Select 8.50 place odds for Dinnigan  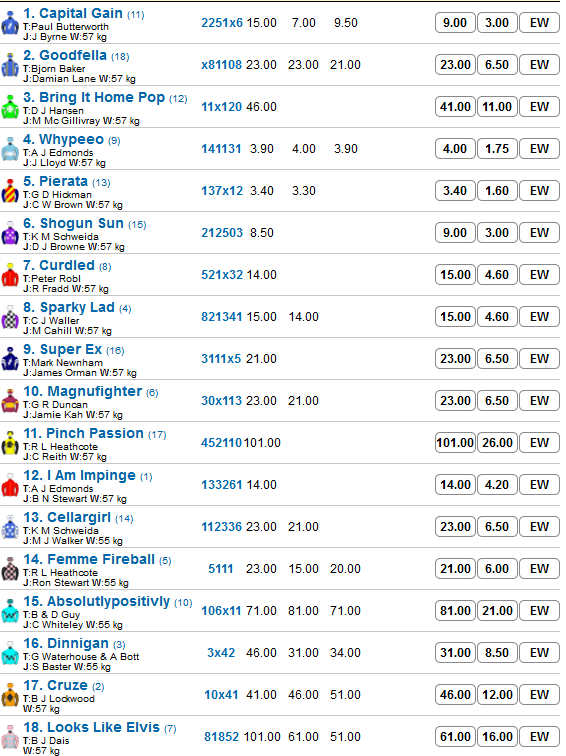tap(497, 652)
